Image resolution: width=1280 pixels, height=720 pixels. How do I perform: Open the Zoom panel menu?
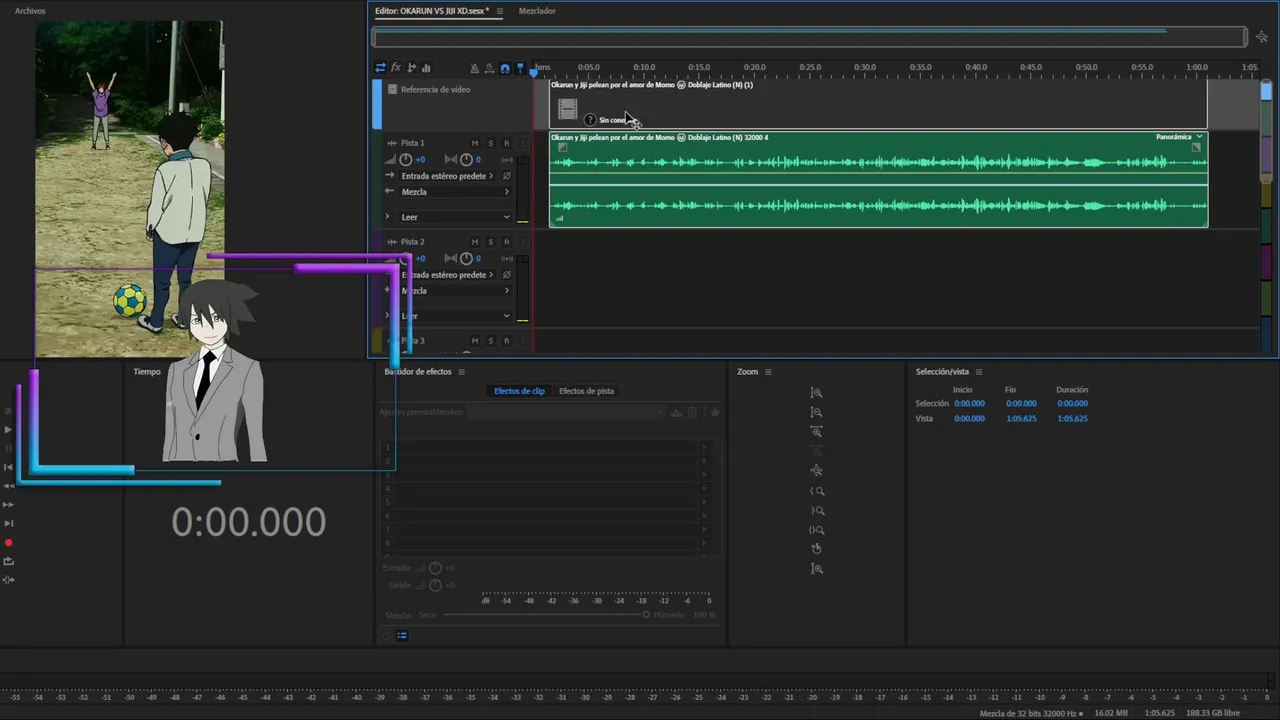coord(768,372)
